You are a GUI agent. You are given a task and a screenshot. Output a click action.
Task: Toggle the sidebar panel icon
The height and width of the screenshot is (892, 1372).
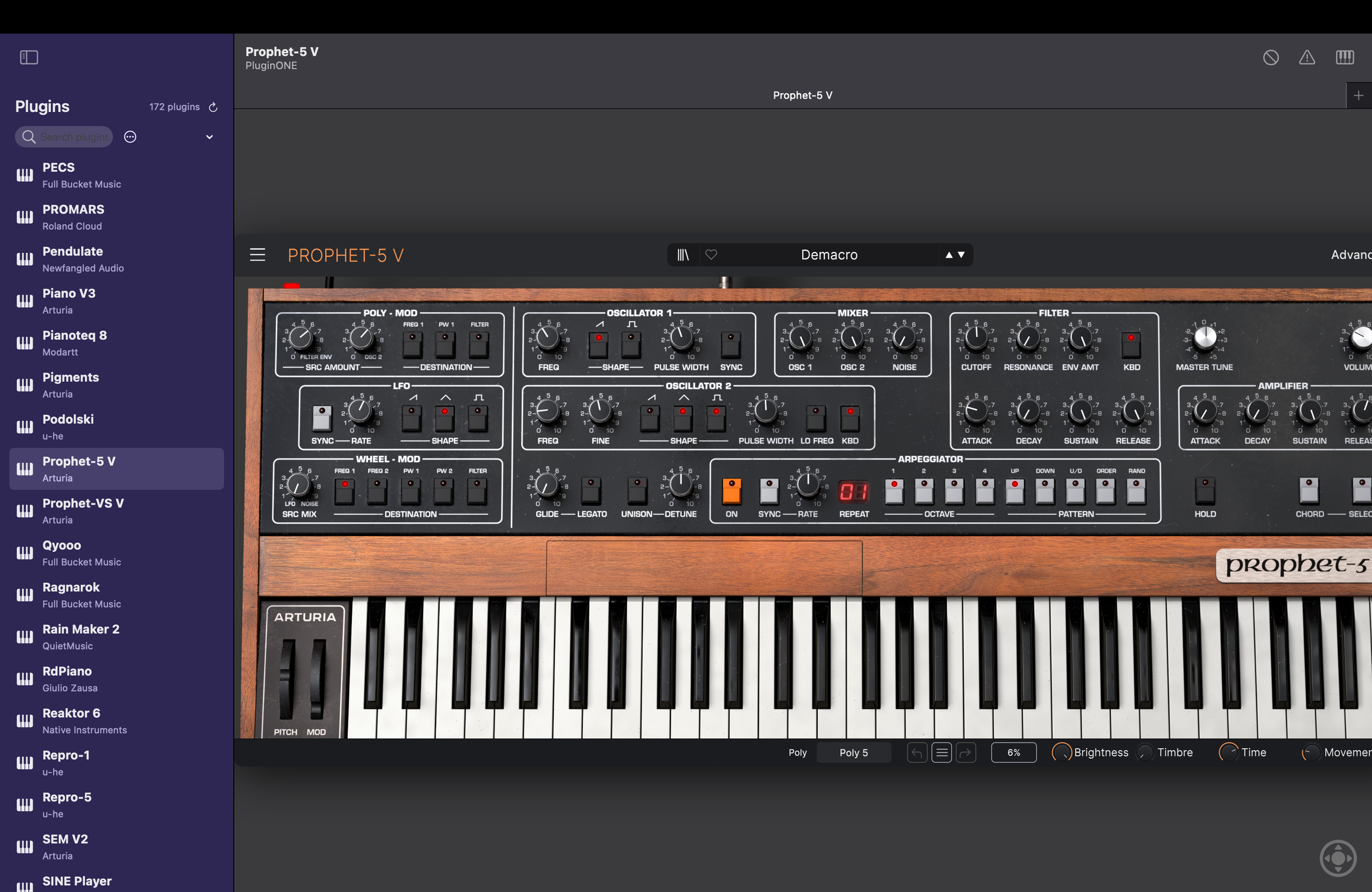tap(29, 57)
